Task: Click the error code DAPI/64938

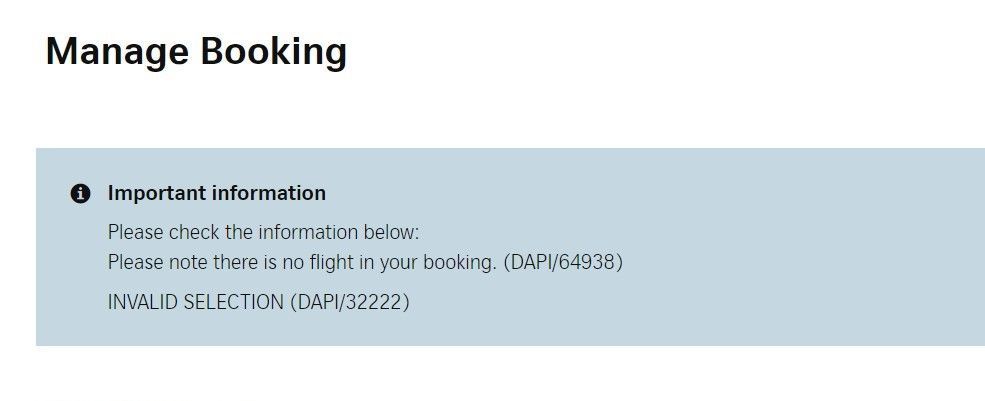Action: tap(563, 262)
